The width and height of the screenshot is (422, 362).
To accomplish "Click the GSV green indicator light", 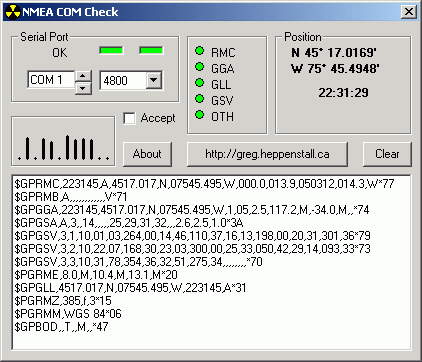I will coord(199,99).
